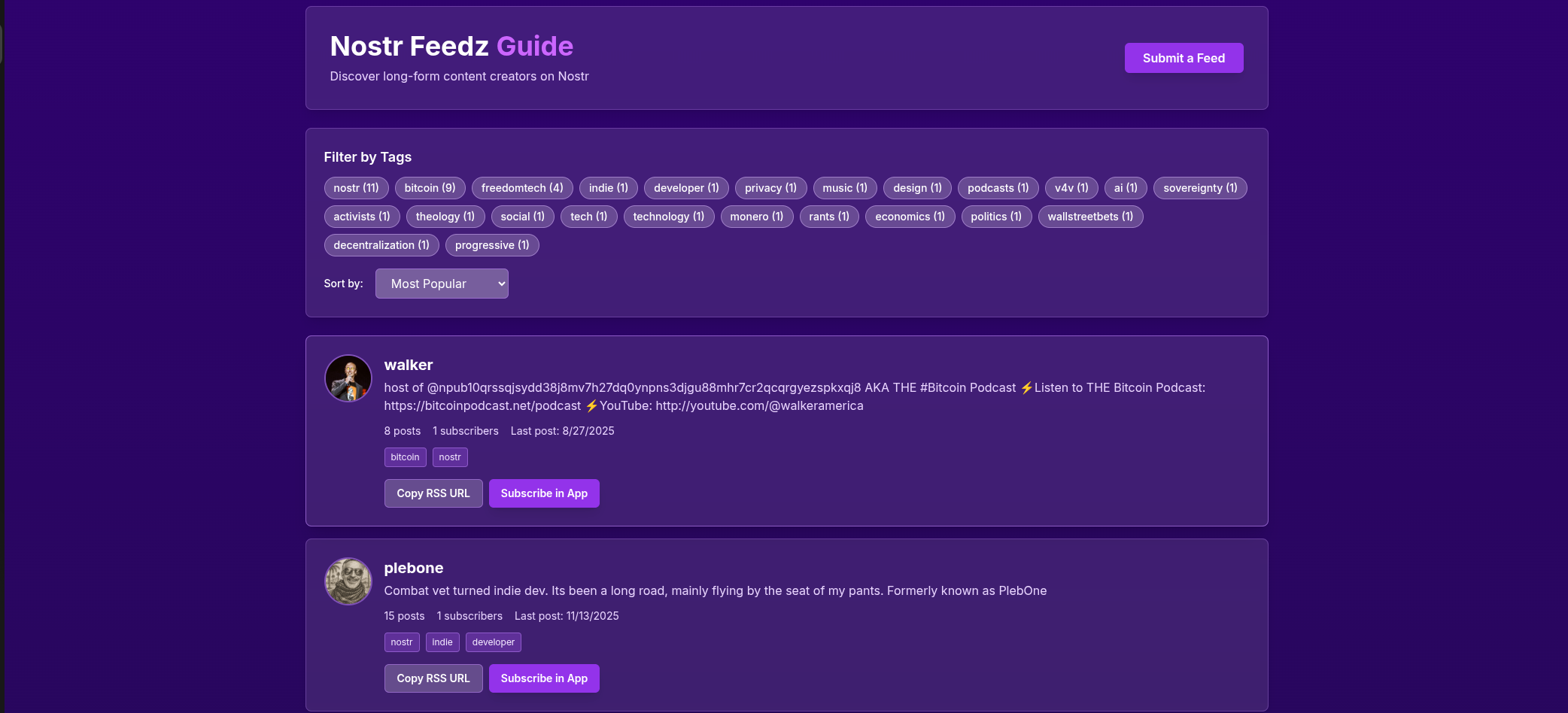Filter by the podcasts (1) tag
This screenshot has width=1568, height=713.
(998, 188)
